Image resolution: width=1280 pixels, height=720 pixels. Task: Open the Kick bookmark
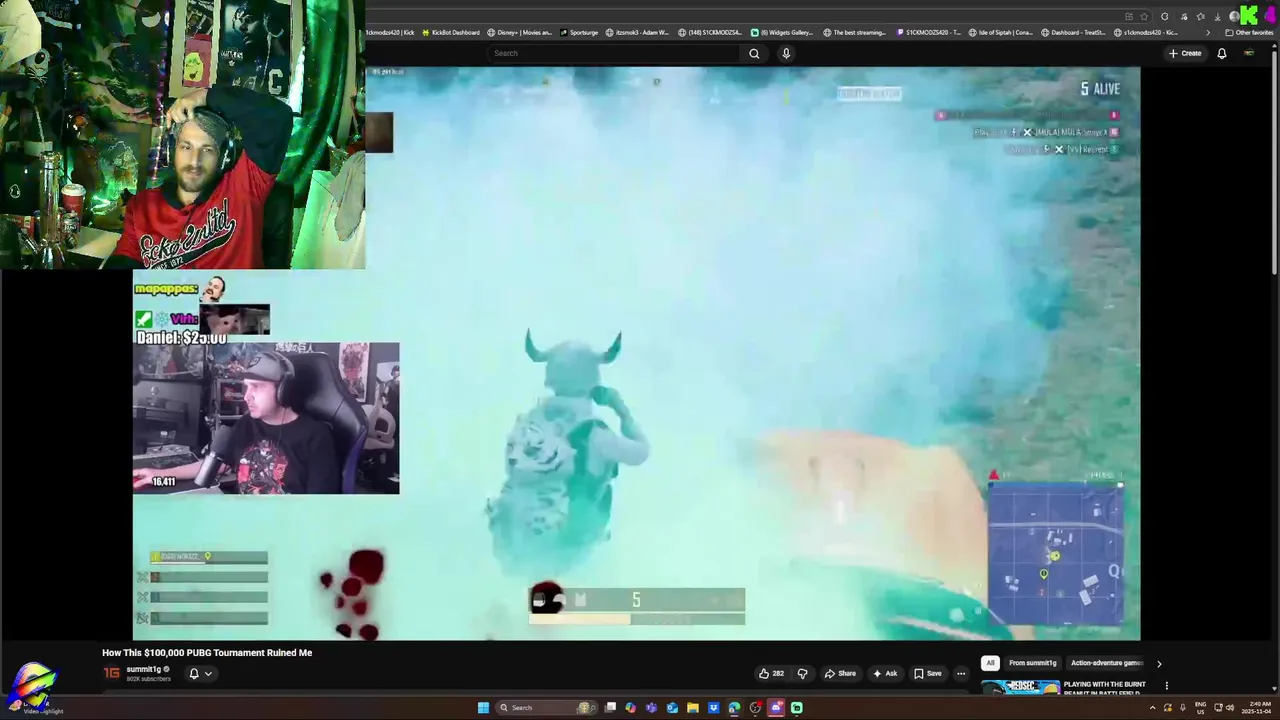389,32
